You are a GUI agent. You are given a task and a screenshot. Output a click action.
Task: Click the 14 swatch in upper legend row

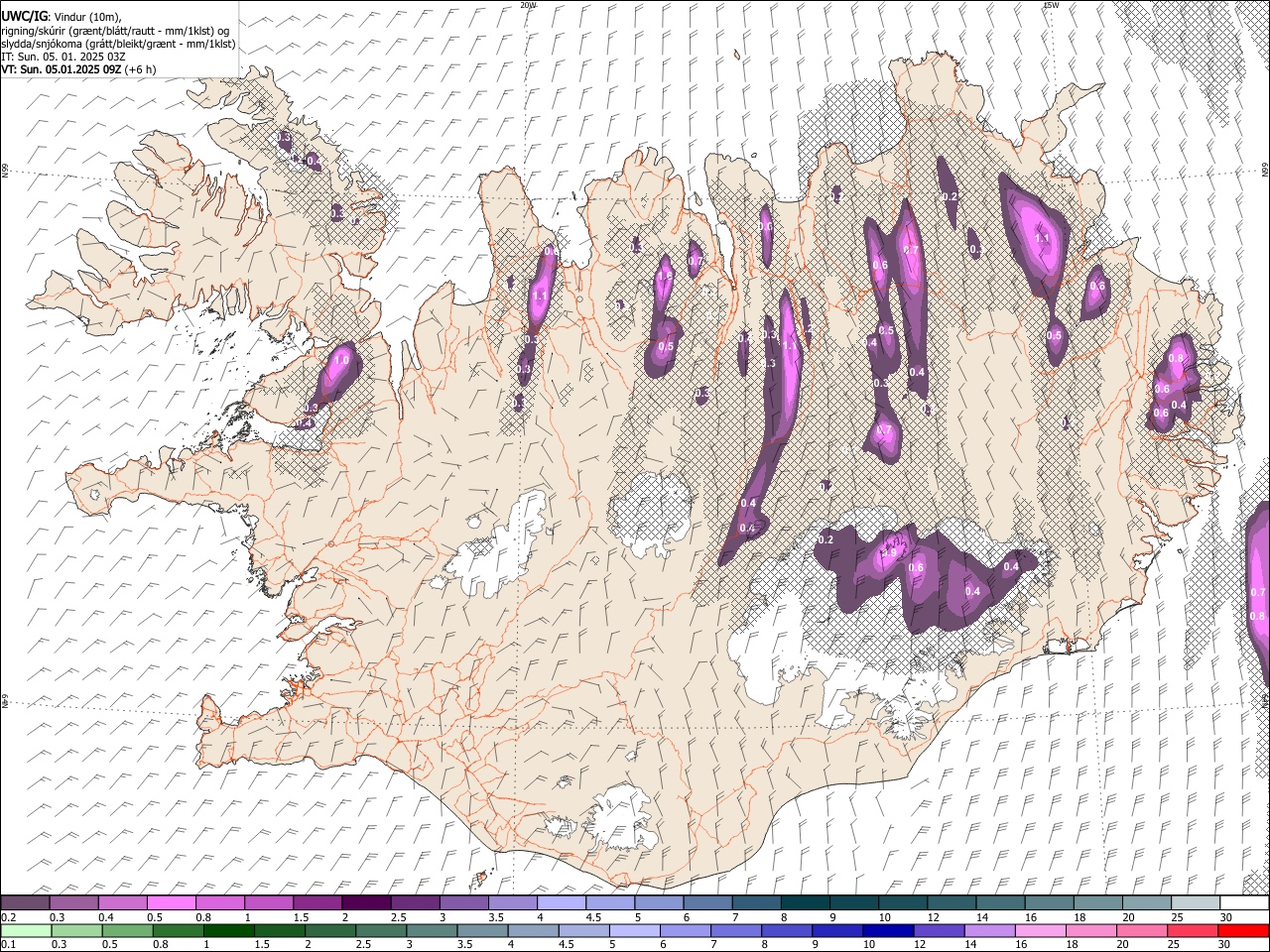1000,902
